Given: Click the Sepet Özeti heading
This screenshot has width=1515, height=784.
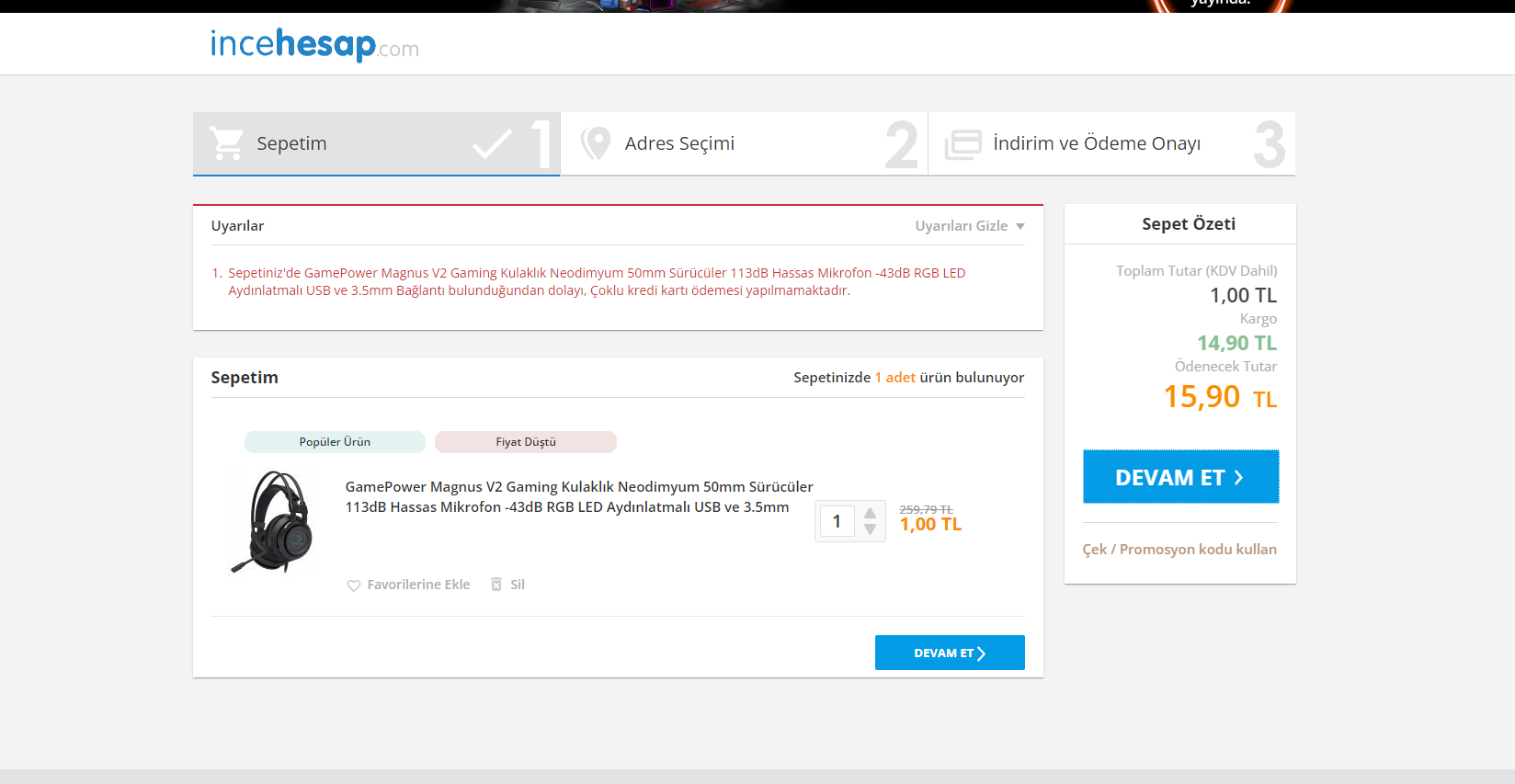Looking at the screenshot, I should click(x=1189, y=224).
